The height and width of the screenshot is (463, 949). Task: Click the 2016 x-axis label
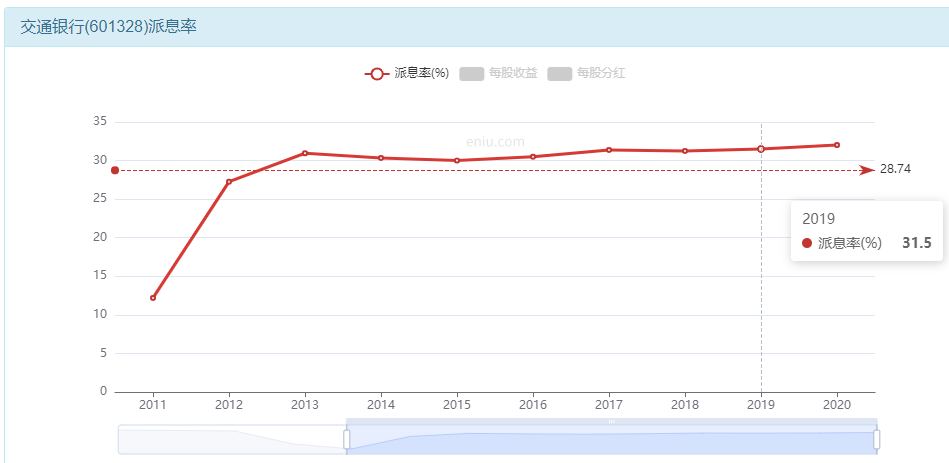coord(533,405)
